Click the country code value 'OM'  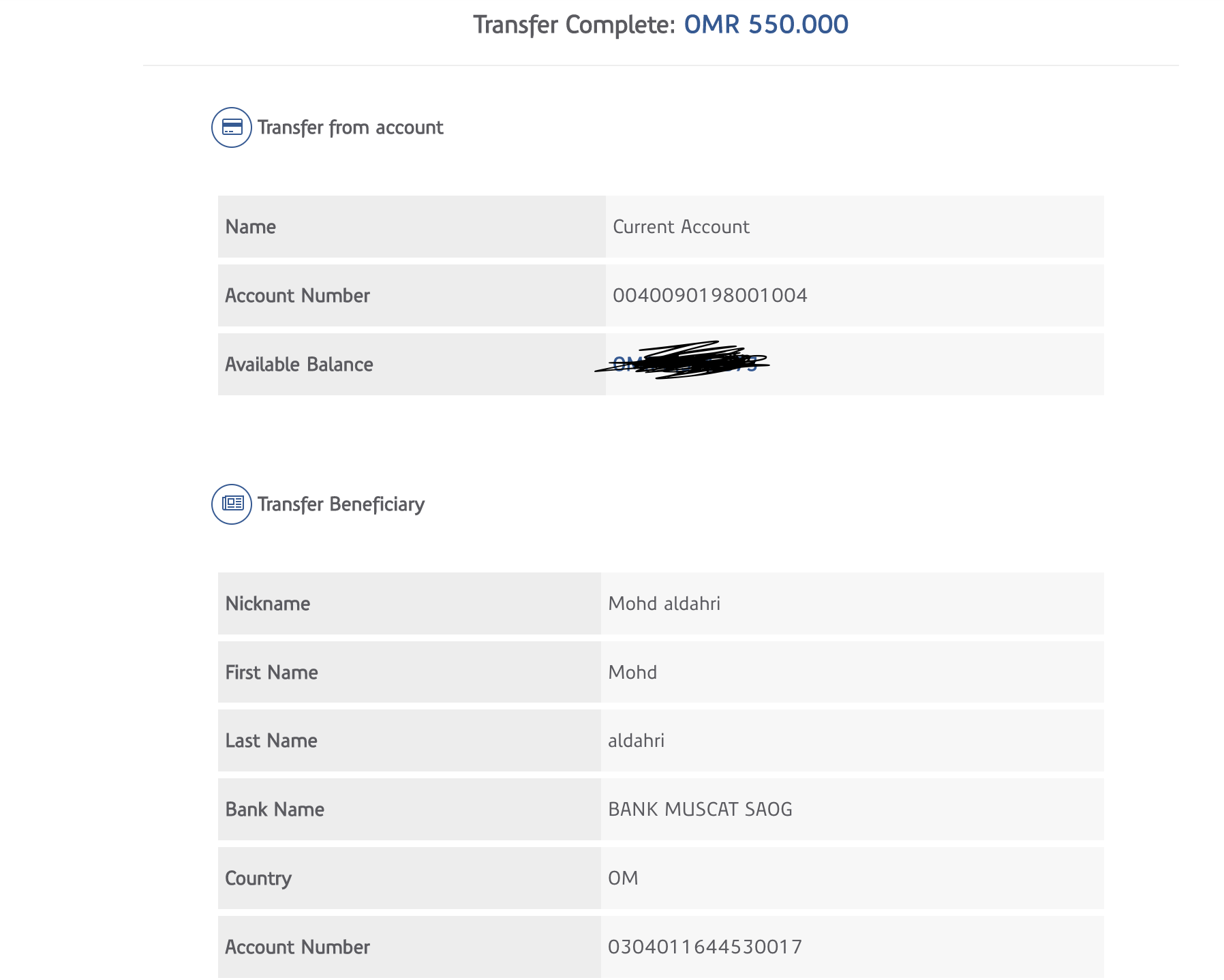tap(623, 878)
